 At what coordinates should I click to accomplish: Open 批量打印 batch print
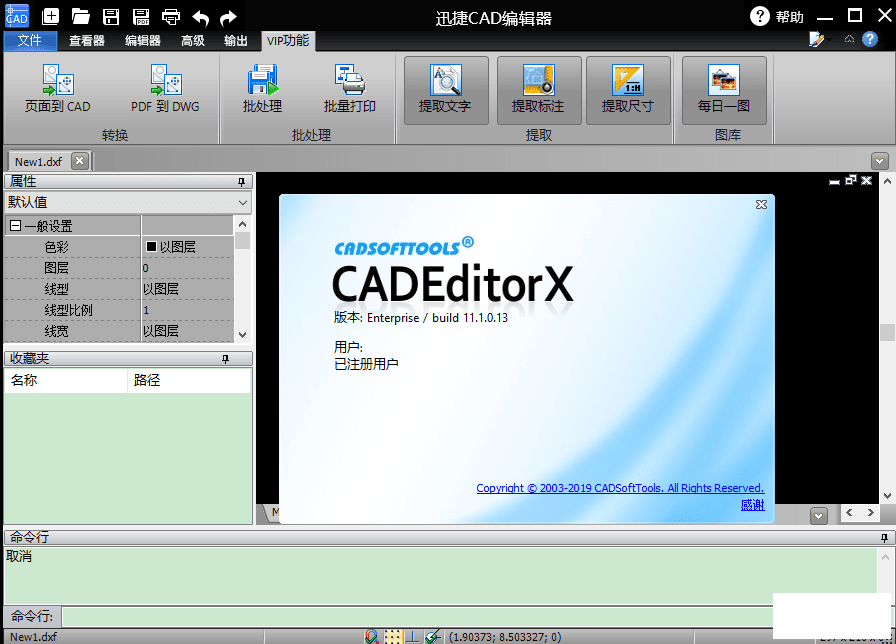coord(350,89)
